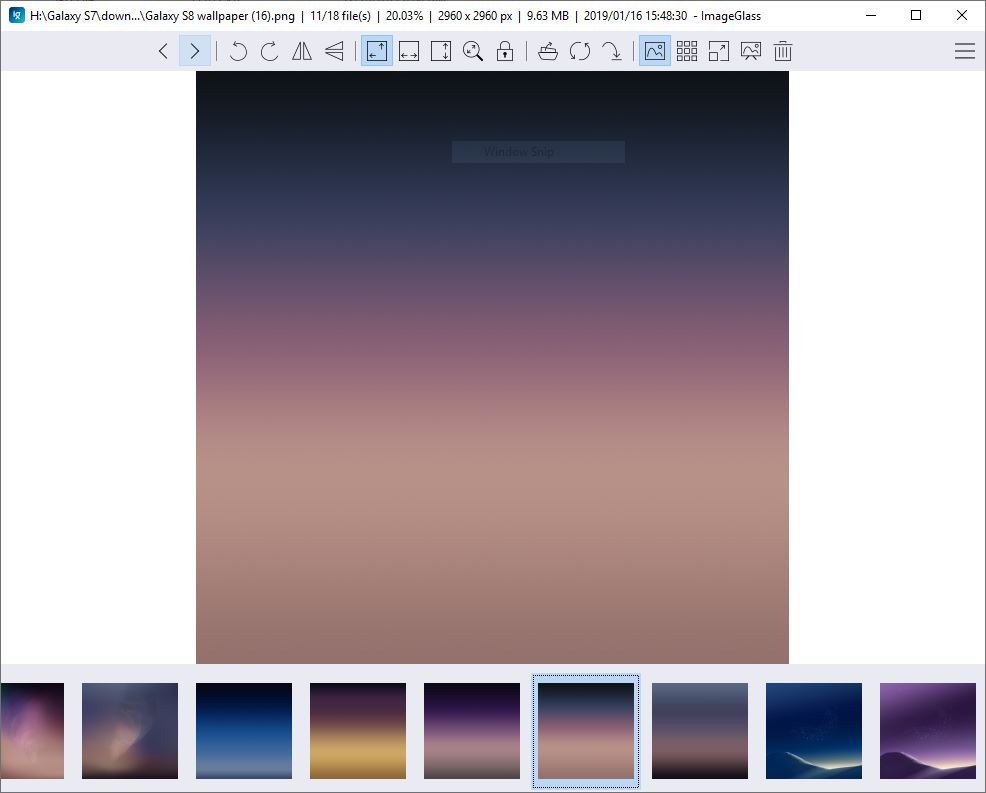Close the ImageGlass window
This screenshot has height=793, width=986.
point(962,15)
